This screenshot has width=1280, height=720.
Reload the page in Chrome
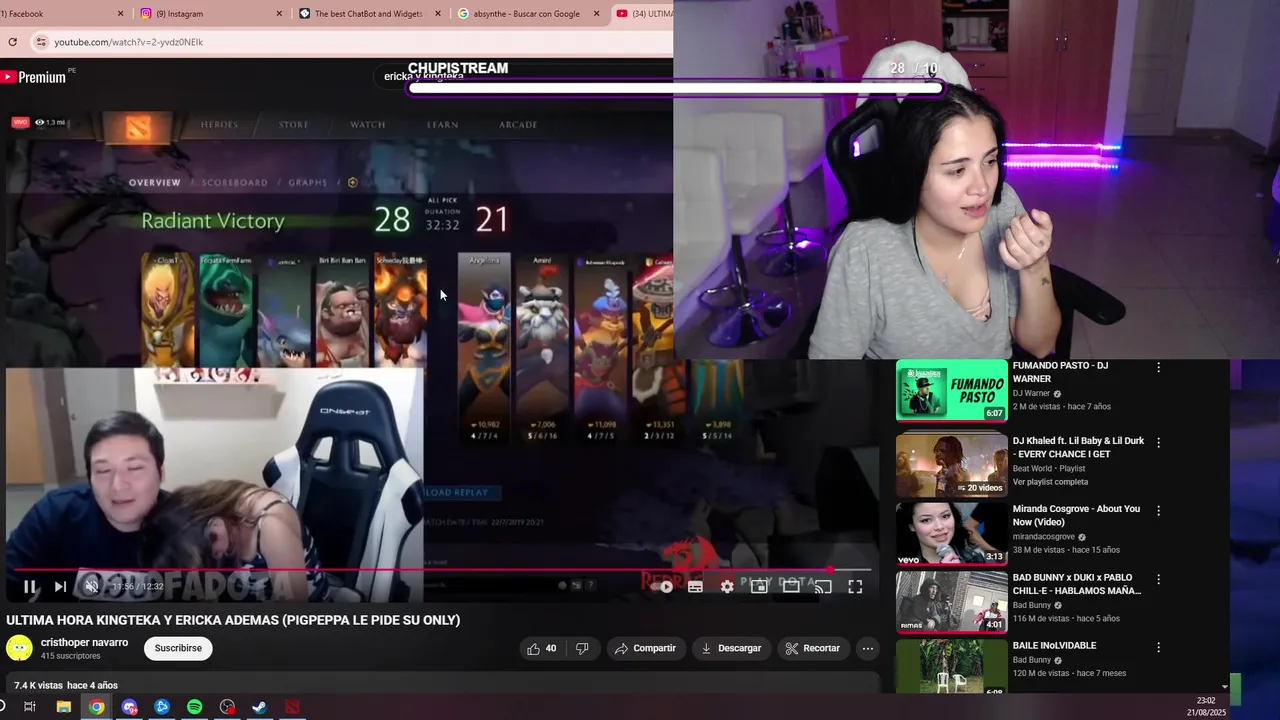(12, 42)
